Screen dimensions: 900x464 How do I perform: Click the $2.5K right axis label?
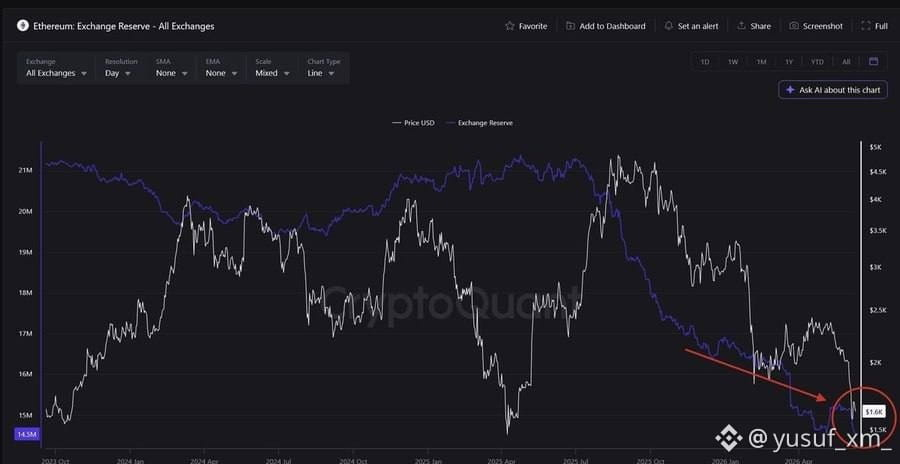click(877, 310)
